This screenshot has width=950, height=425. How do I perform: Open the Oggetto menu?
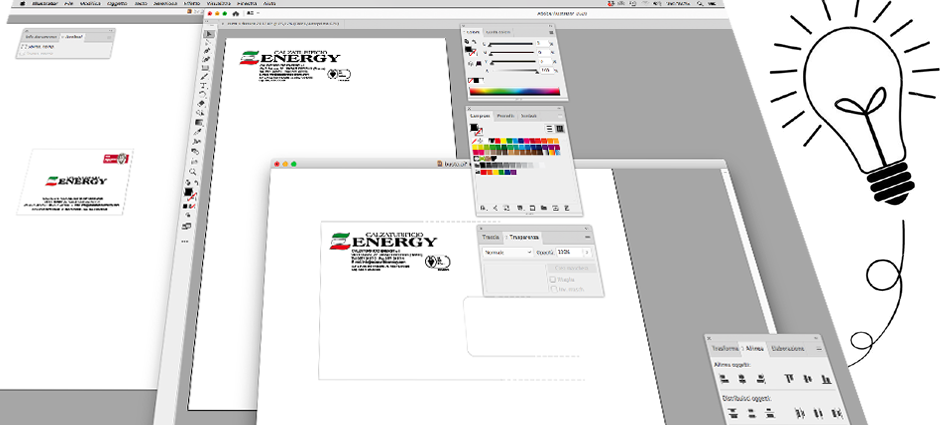[x=117, y=3]
